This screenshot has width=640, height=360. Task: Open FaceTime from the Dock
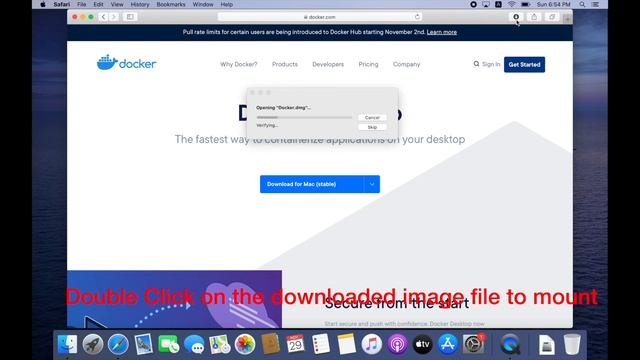tap(169, 344)
